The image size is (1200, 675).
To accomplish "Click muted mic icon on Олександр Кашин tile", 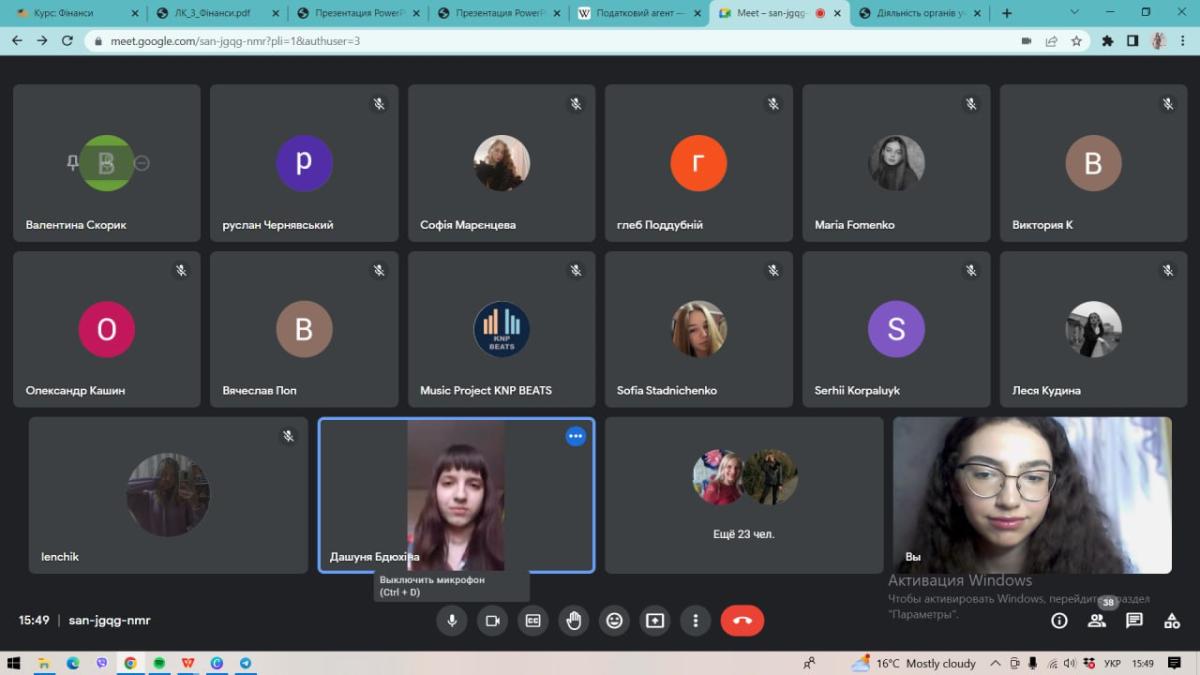I will [181, 270].
